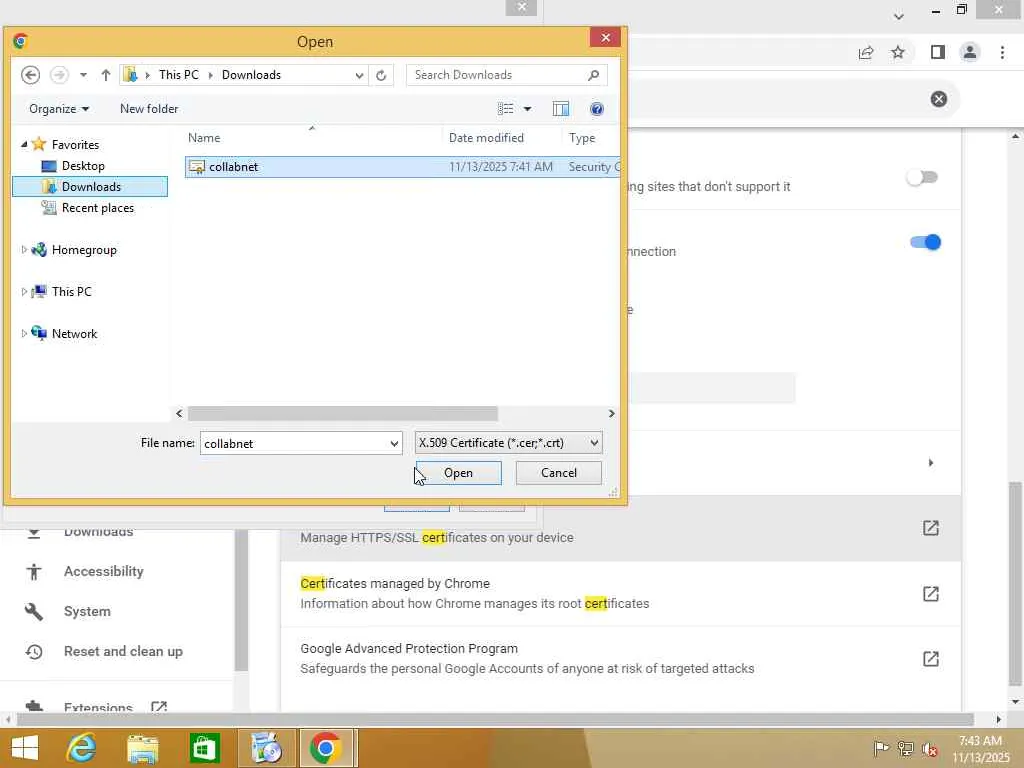Image resolution: width=1024 pixels, height=768 pixels.
Task: Select Downloads in the navigation pane
Action: tap(91, 187)
